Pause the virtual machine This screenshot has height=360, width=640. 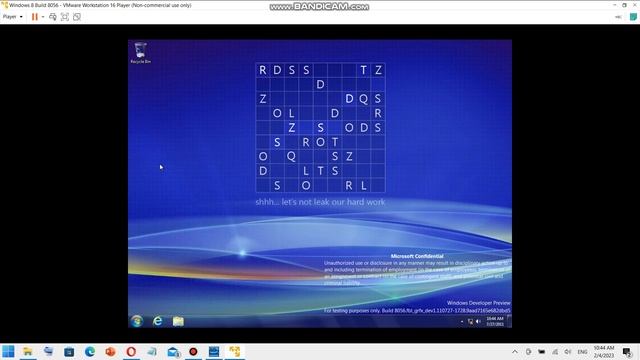[x=35, y=17]
